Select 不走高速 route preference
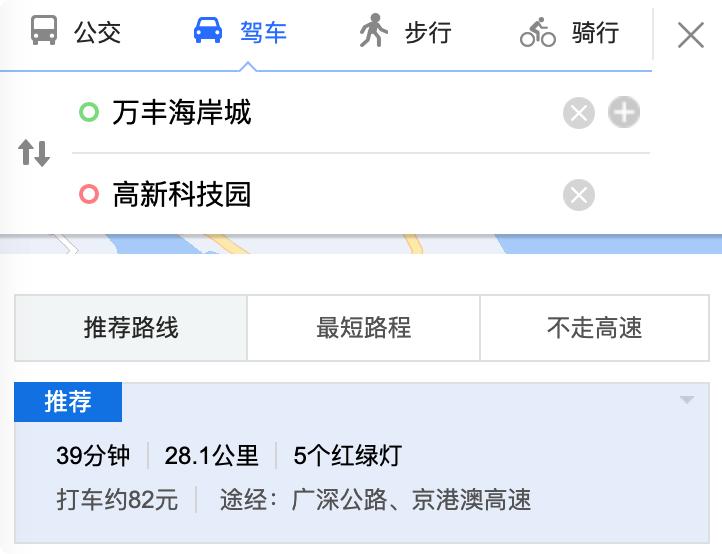This screenshot has width=722, height=554. click(594, 328)
